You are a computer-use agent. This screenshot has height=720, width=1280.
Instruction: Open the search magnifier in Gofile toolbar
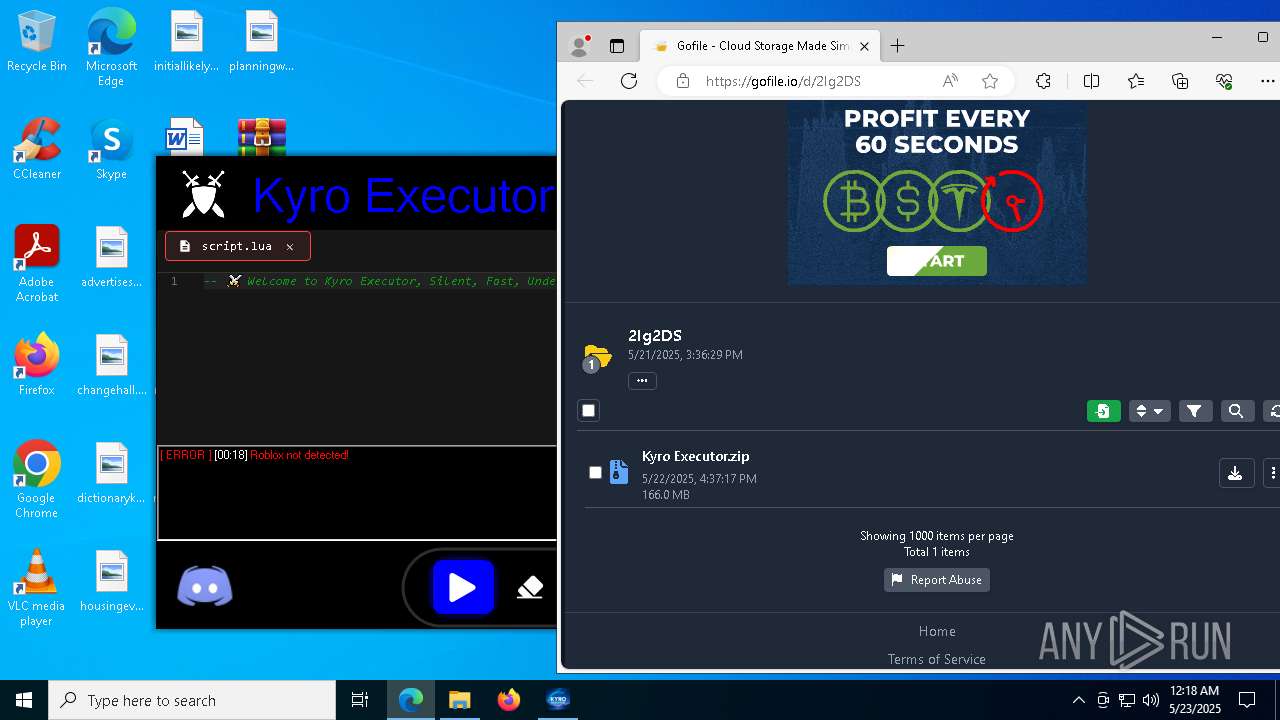1236,411
